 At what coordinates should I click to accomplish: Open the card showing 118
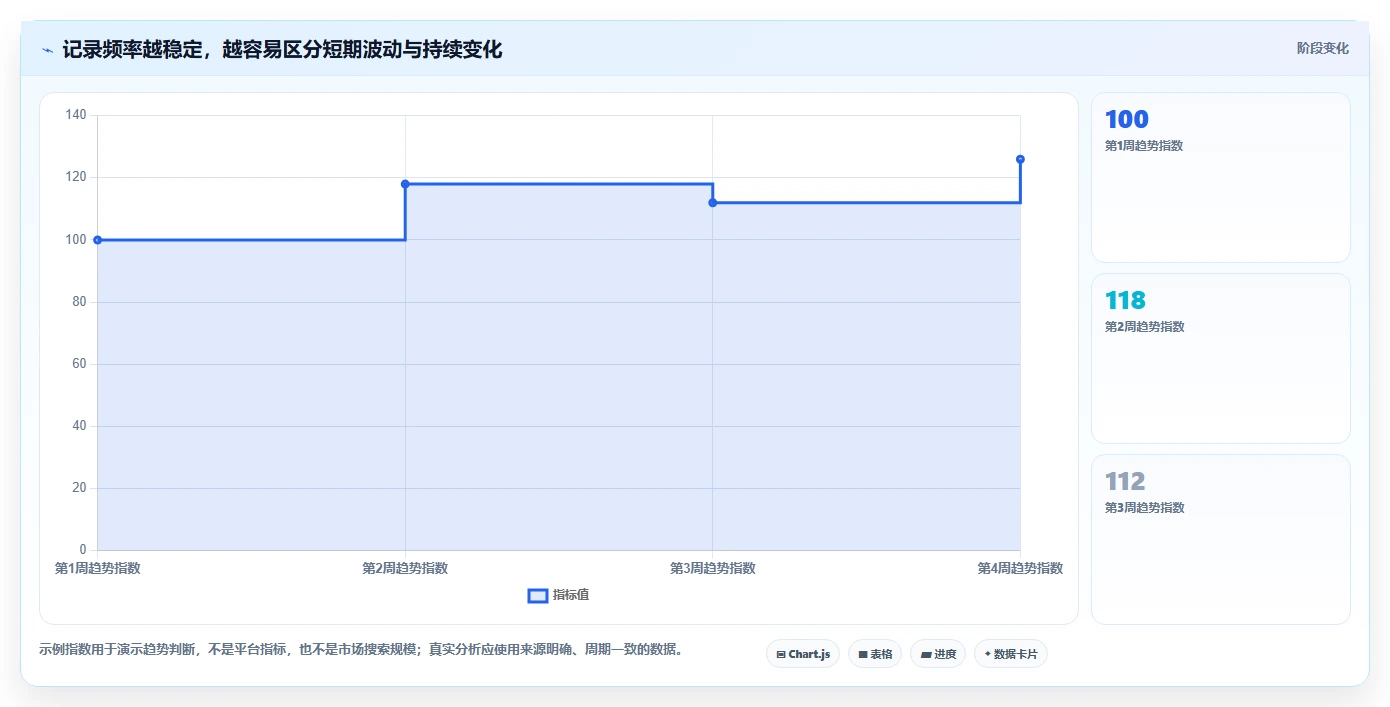pyautogui.click(x=1221, y=359)
